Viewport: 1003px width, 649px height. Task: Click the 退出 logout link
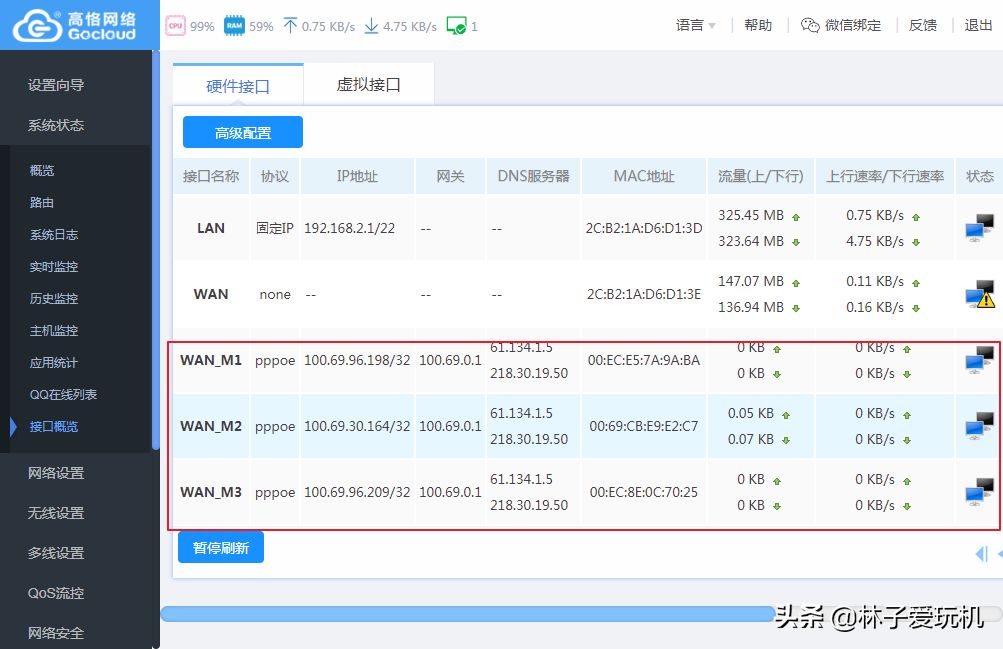(978, 26)
